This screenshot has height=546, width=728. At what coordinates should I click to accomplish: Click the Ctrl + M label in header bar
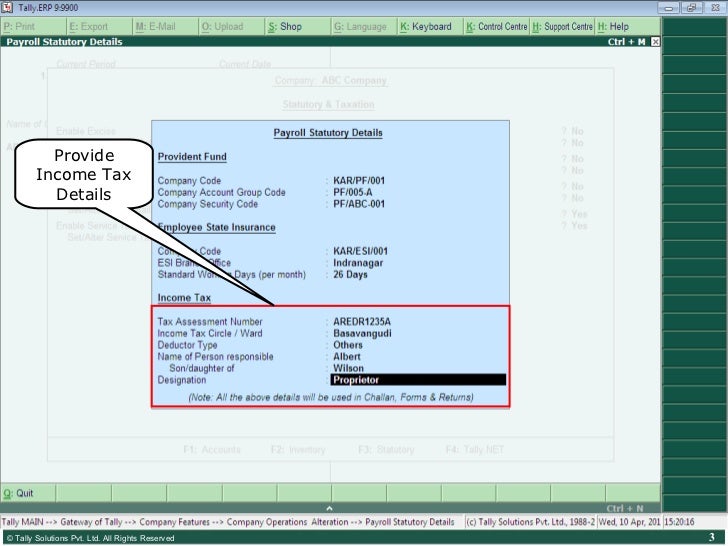[x=626, y=42]
